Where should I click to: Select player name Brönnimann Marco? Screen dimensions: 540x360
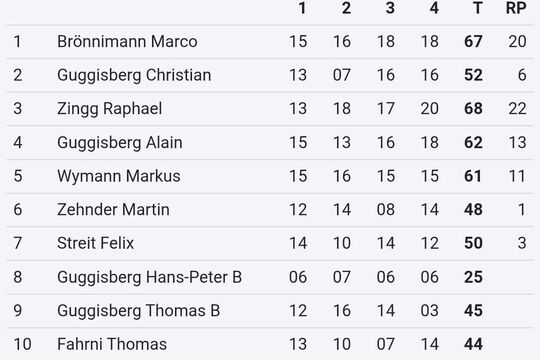127,42
